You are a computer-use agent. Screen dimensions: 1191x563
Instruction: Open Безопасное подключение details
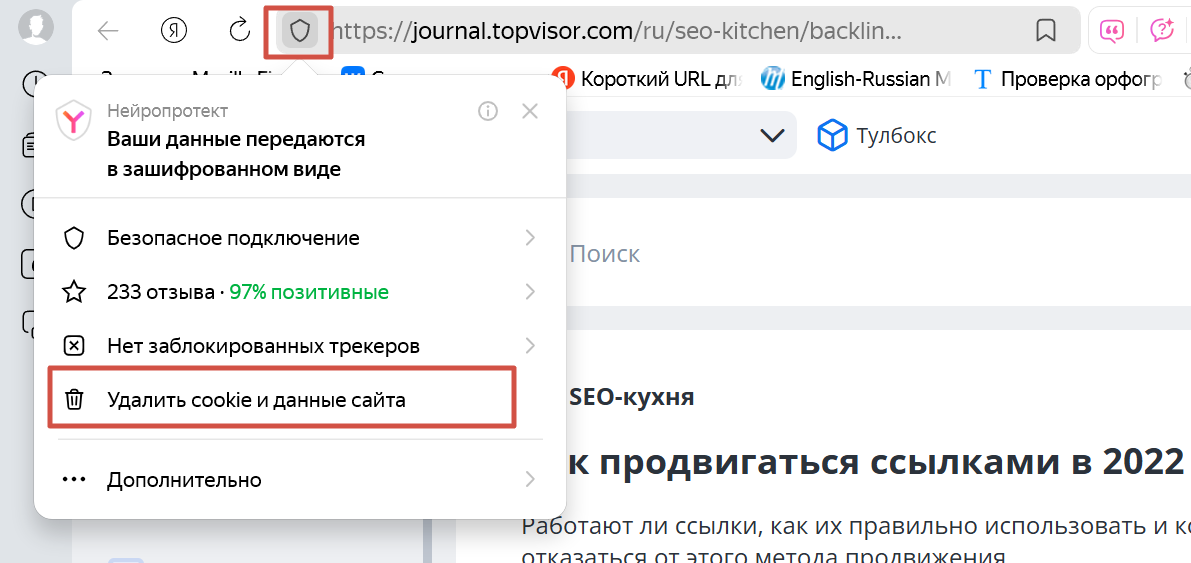pyautogui.click(x=300, y=239)
